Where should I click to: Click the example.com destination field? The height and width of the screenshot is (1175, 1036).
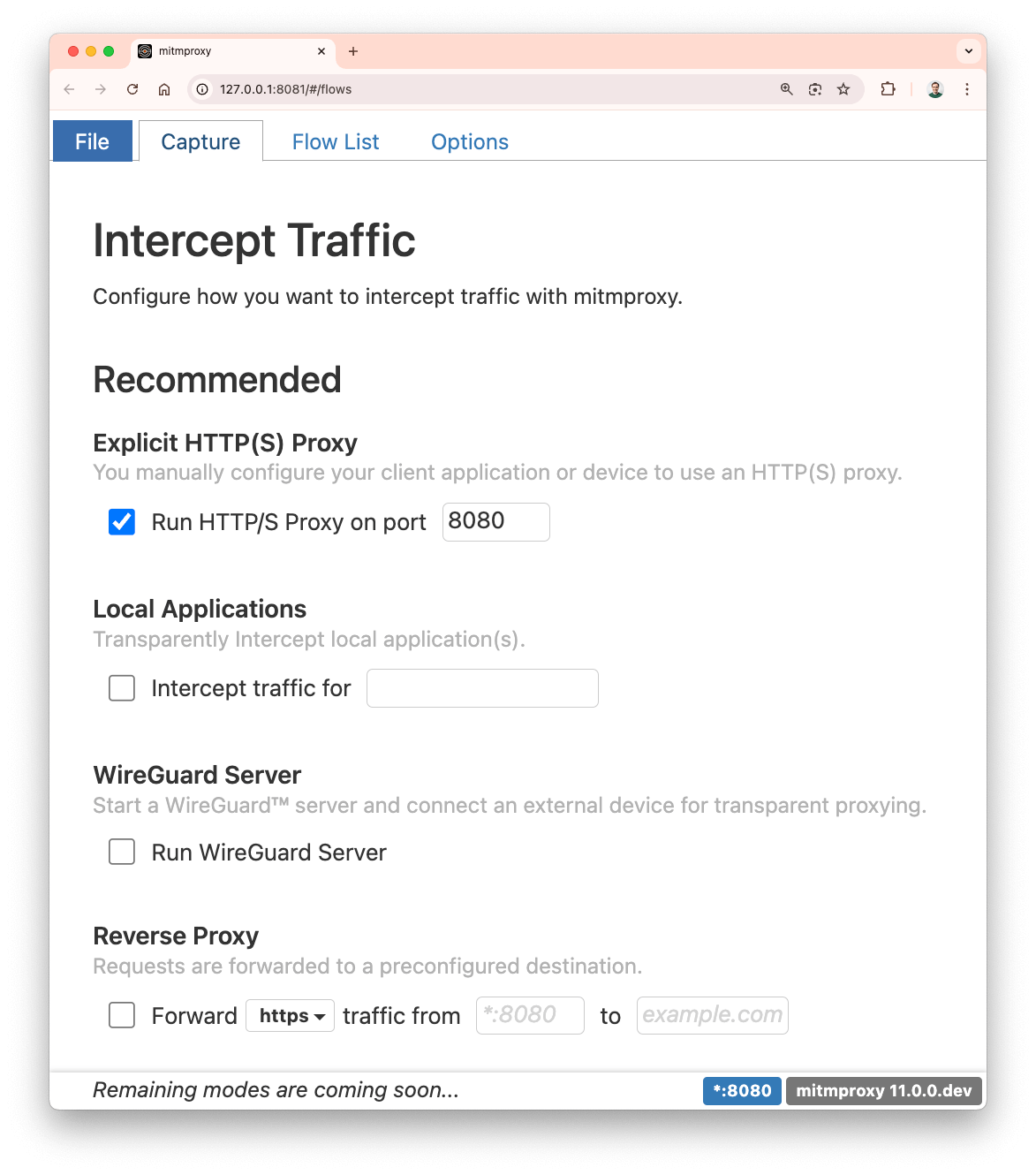(713, 1015)
